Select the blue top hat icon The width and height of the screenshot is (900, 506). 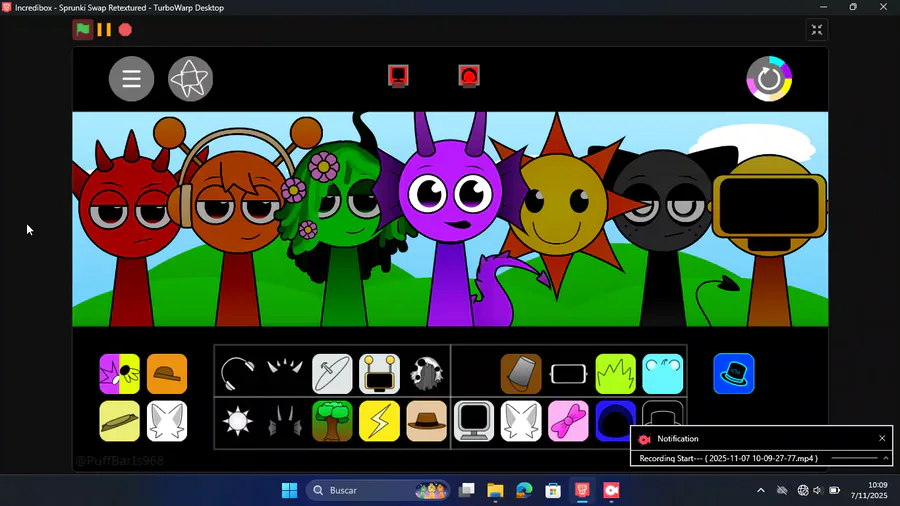click(734, 374)
